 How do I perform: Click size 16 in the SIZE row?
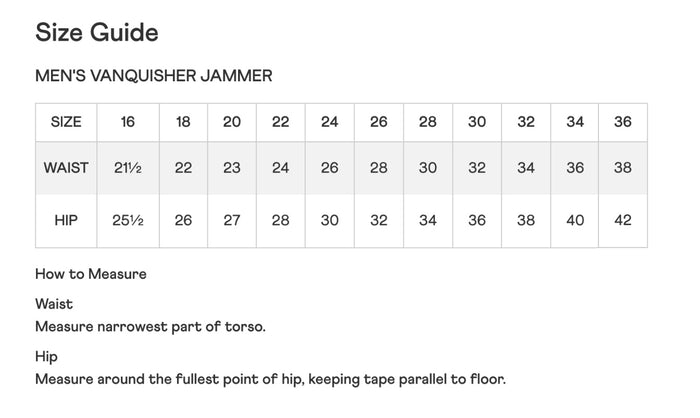[x=128, y=122]
